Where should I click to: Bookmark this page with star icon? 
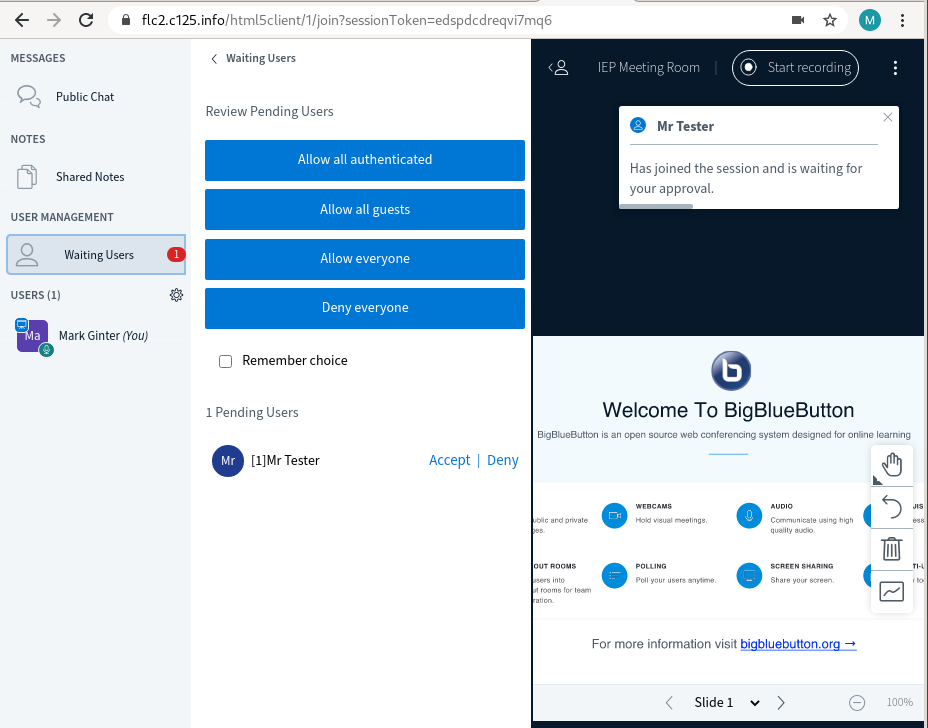pos(830,20)
